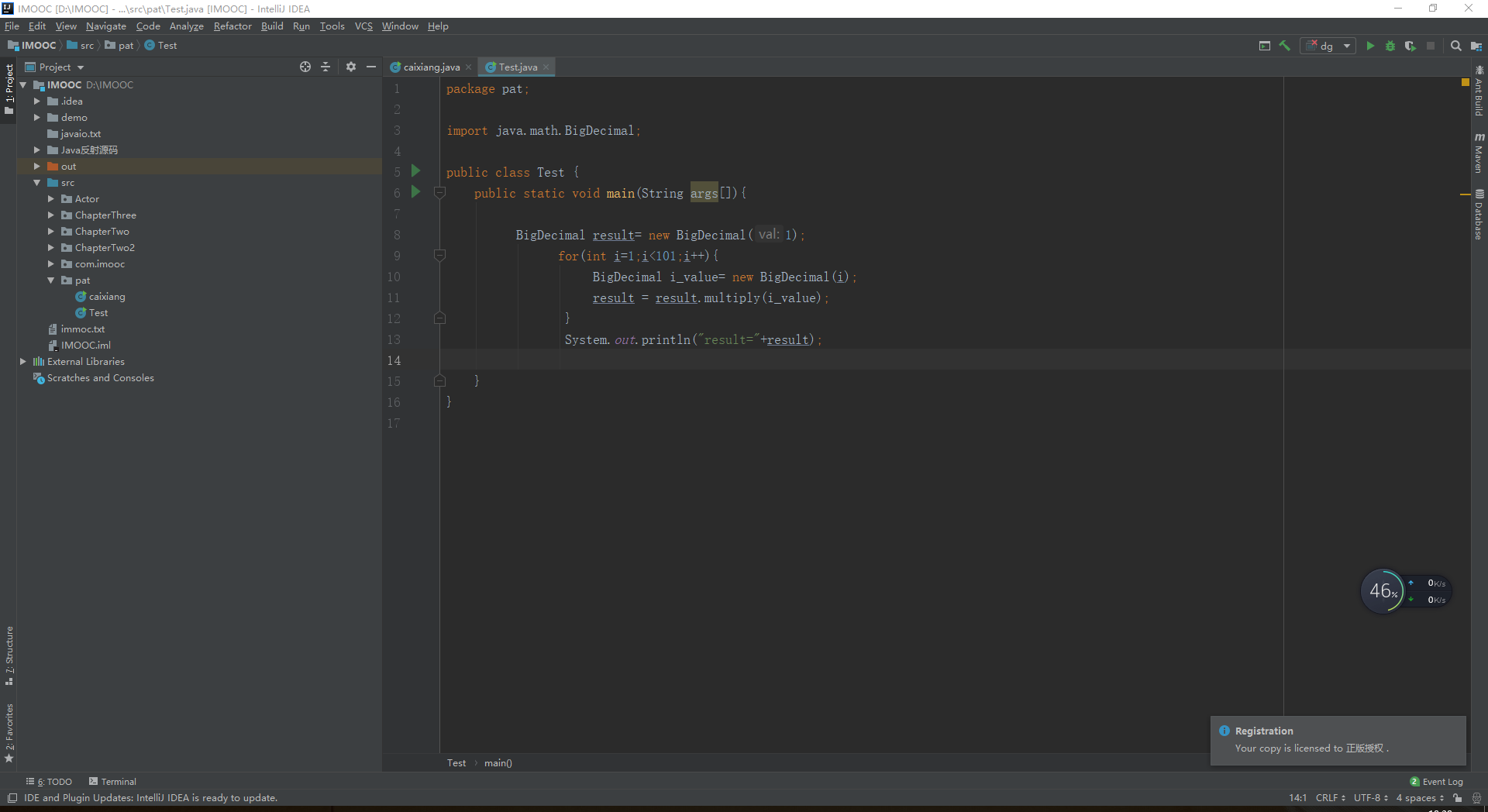Hide the Project tool window

[x=371, y=67]
